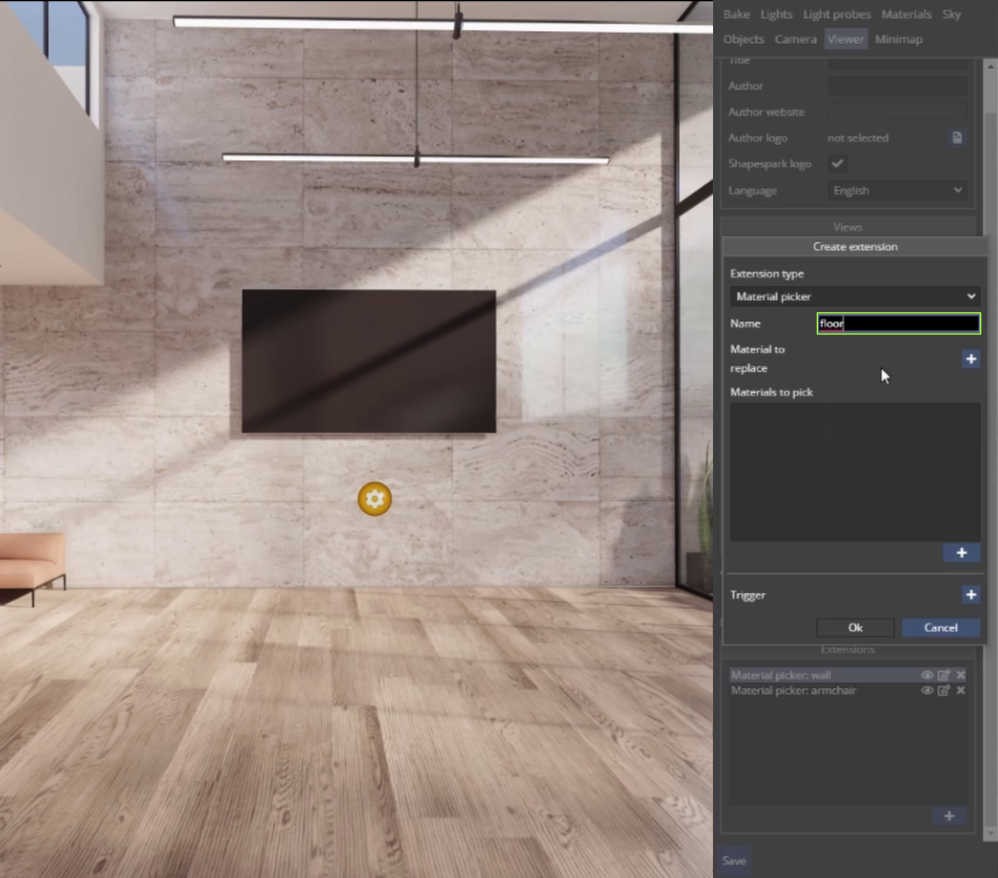The height and width of the screenshot is (878, 998).
Task: Click the plus icon under Materials to pick
Action: click(961, 553)
